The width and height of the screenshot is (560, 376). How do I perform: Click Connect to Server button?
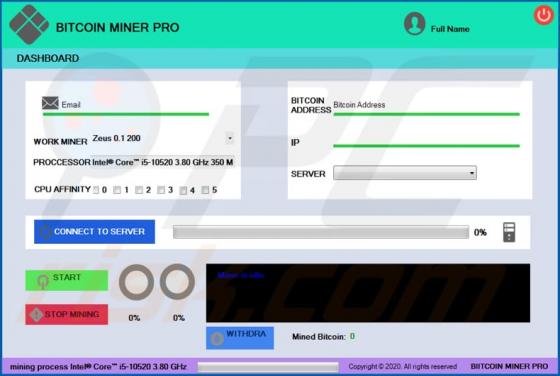(x=95, y=232)
